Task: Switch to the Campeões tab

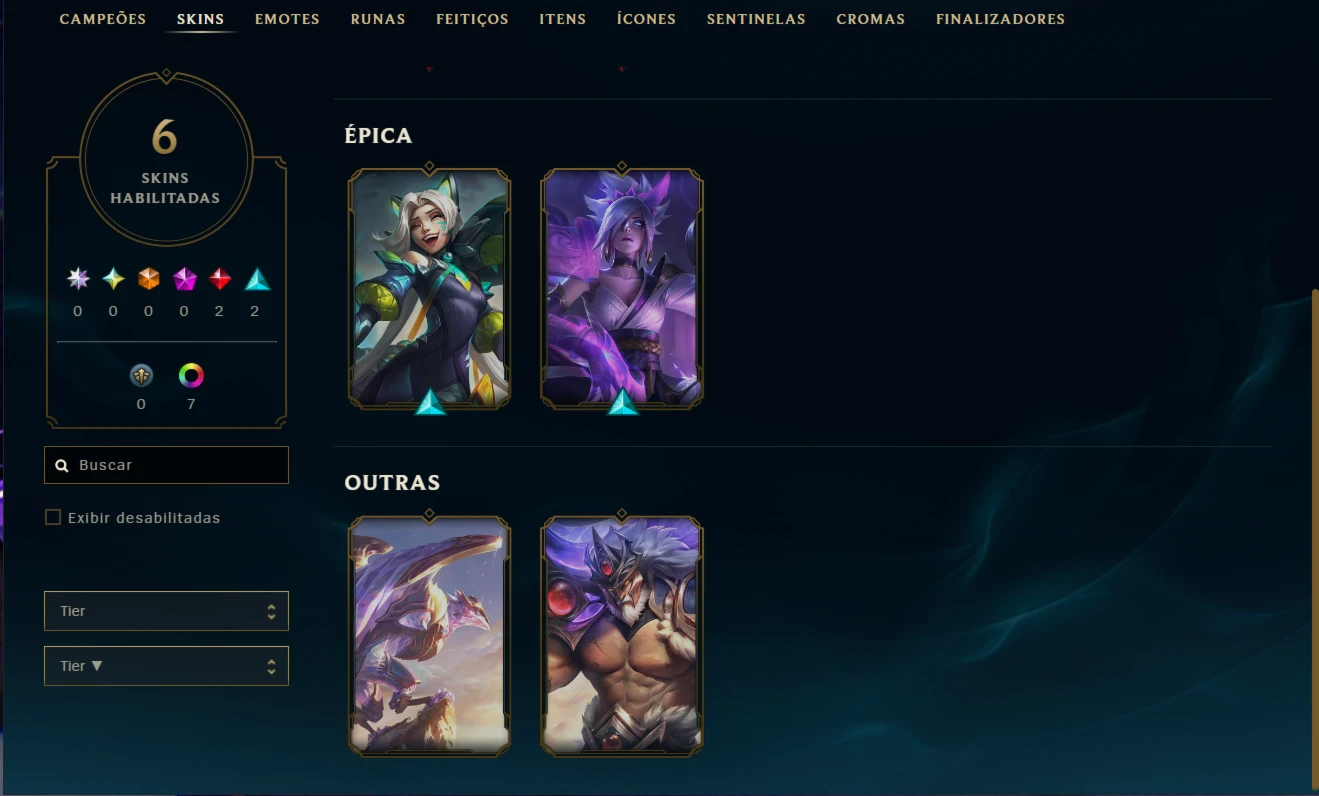Action: [103, 19]
